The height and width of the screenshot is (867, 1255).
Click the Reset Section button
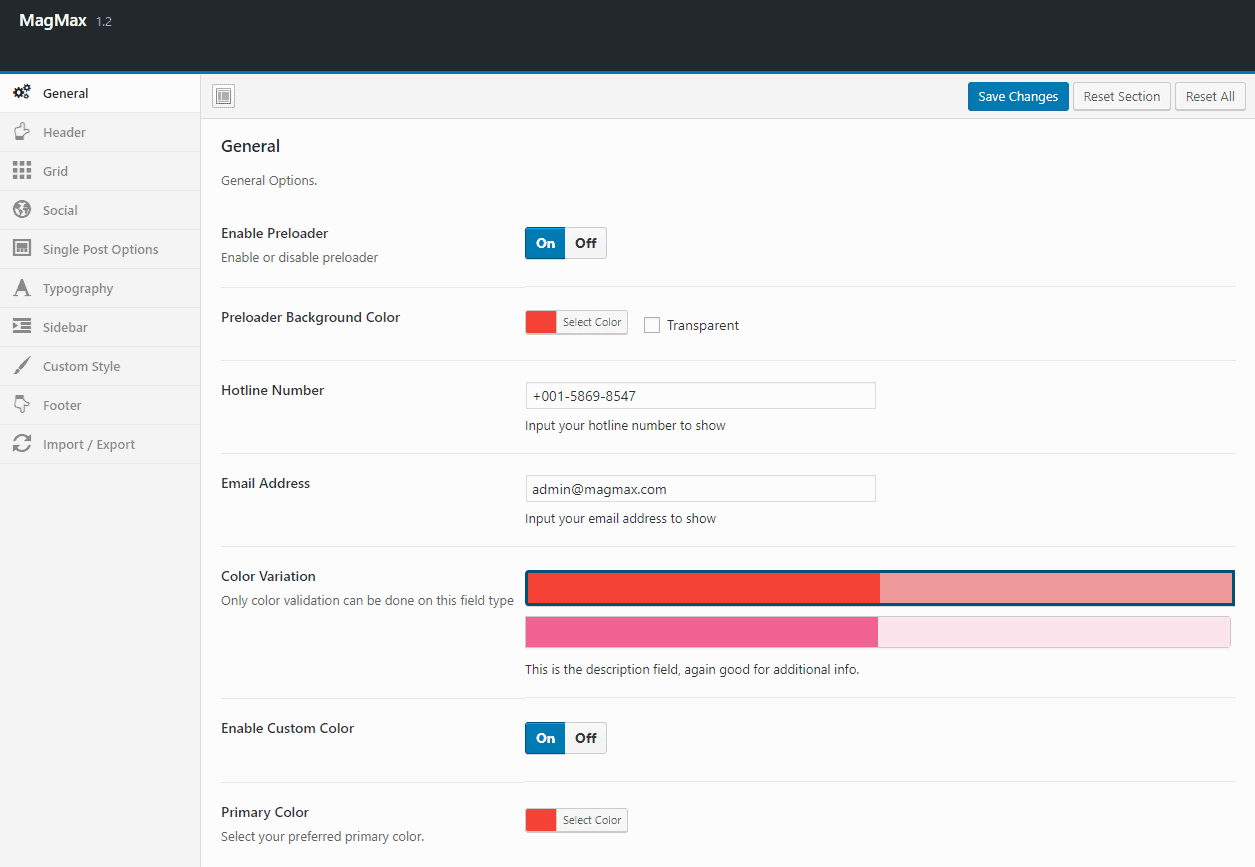1121,96
